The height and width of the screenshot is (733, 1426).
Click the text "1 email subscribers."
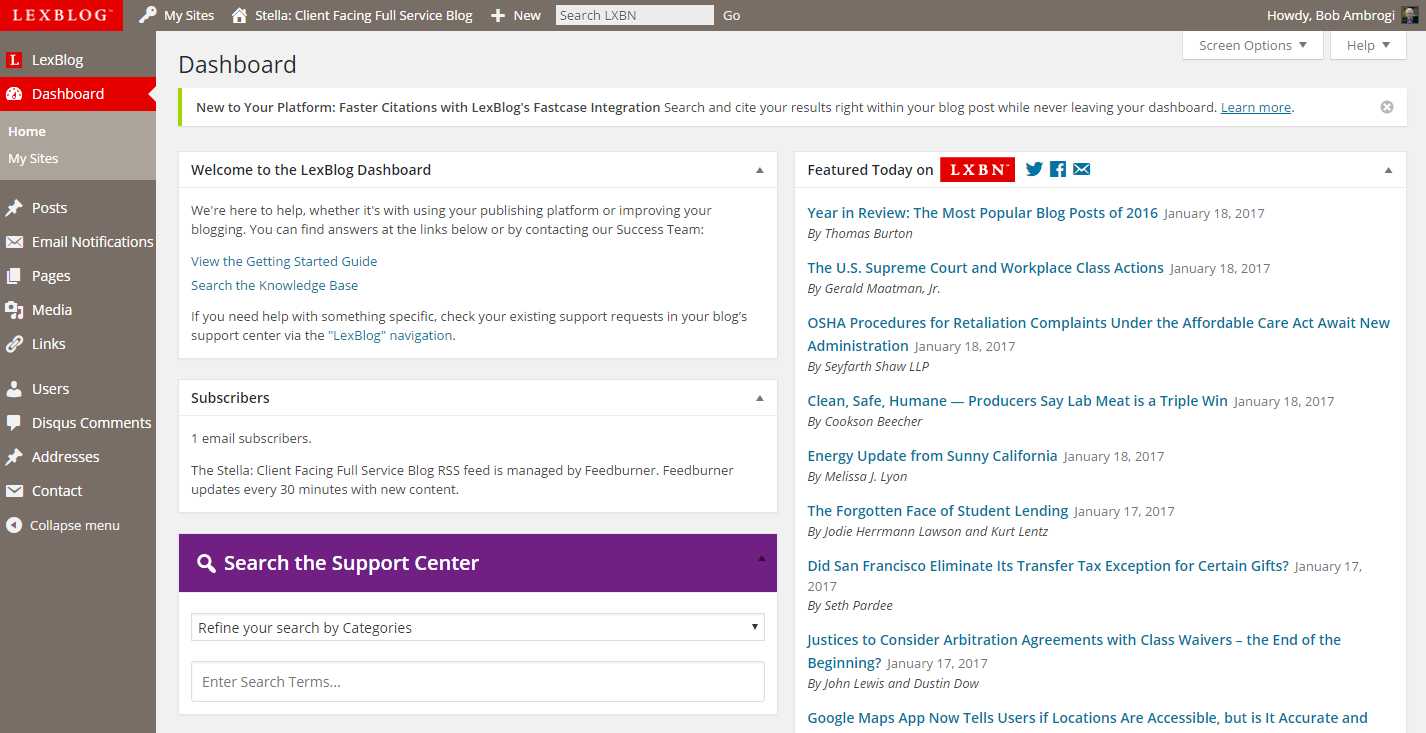click(251, 438)
